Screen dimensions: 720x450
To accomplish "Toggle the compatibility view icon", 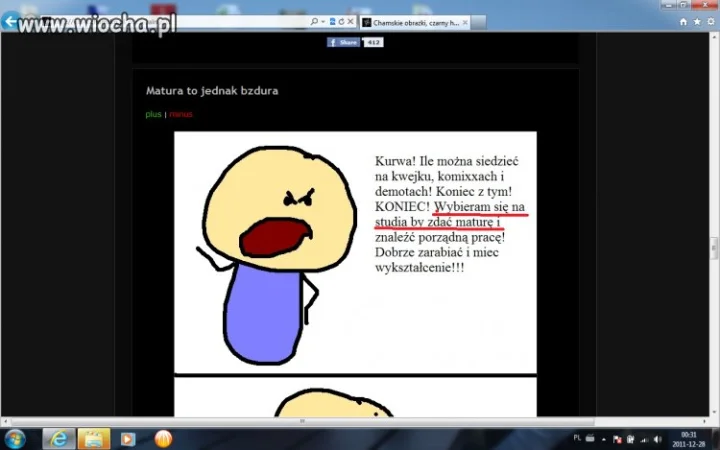I will tap(332, 22).
